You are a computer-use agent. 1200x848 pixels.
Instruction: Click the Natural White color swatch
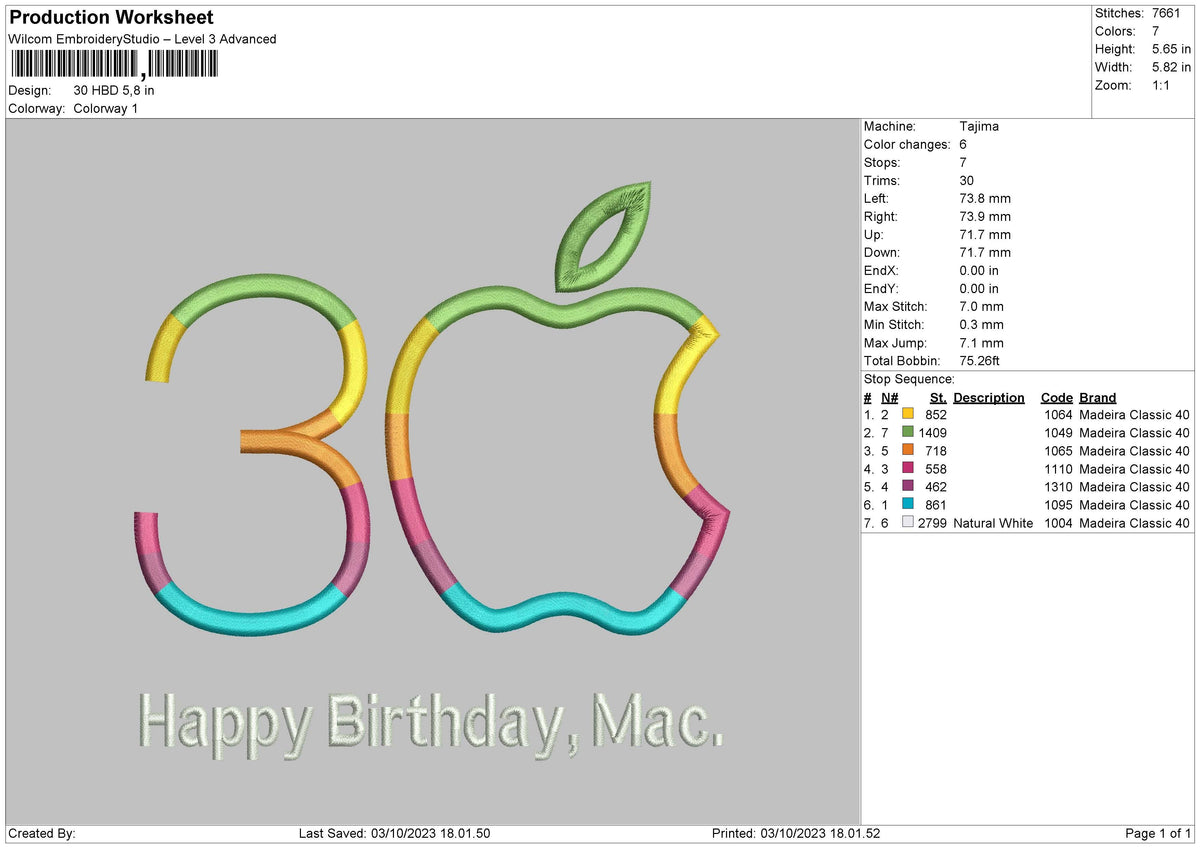(x=908, y=523)
